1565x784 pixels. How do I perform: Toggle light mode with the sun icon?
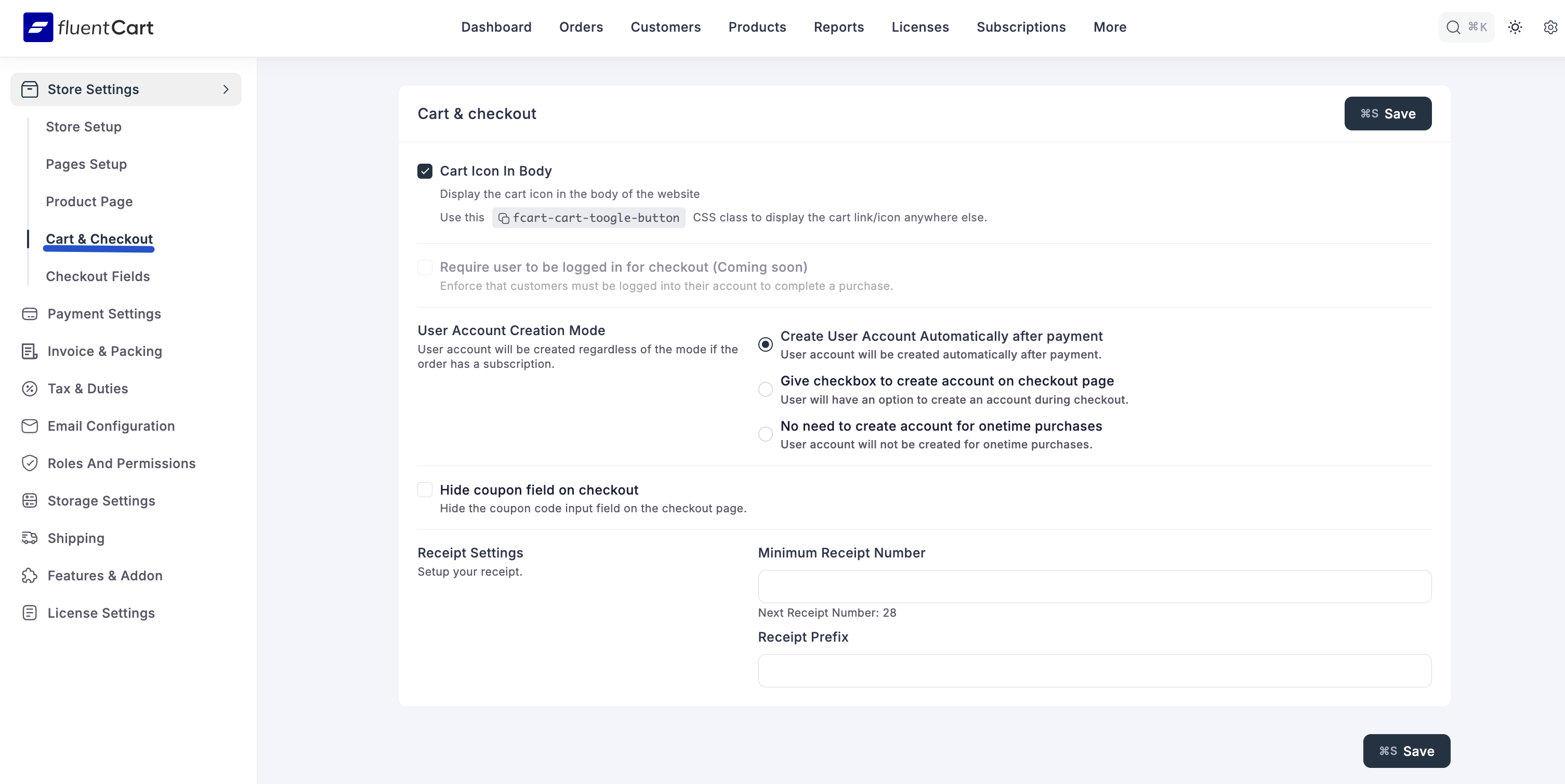pyautogui.click(x=1515, y=26)
